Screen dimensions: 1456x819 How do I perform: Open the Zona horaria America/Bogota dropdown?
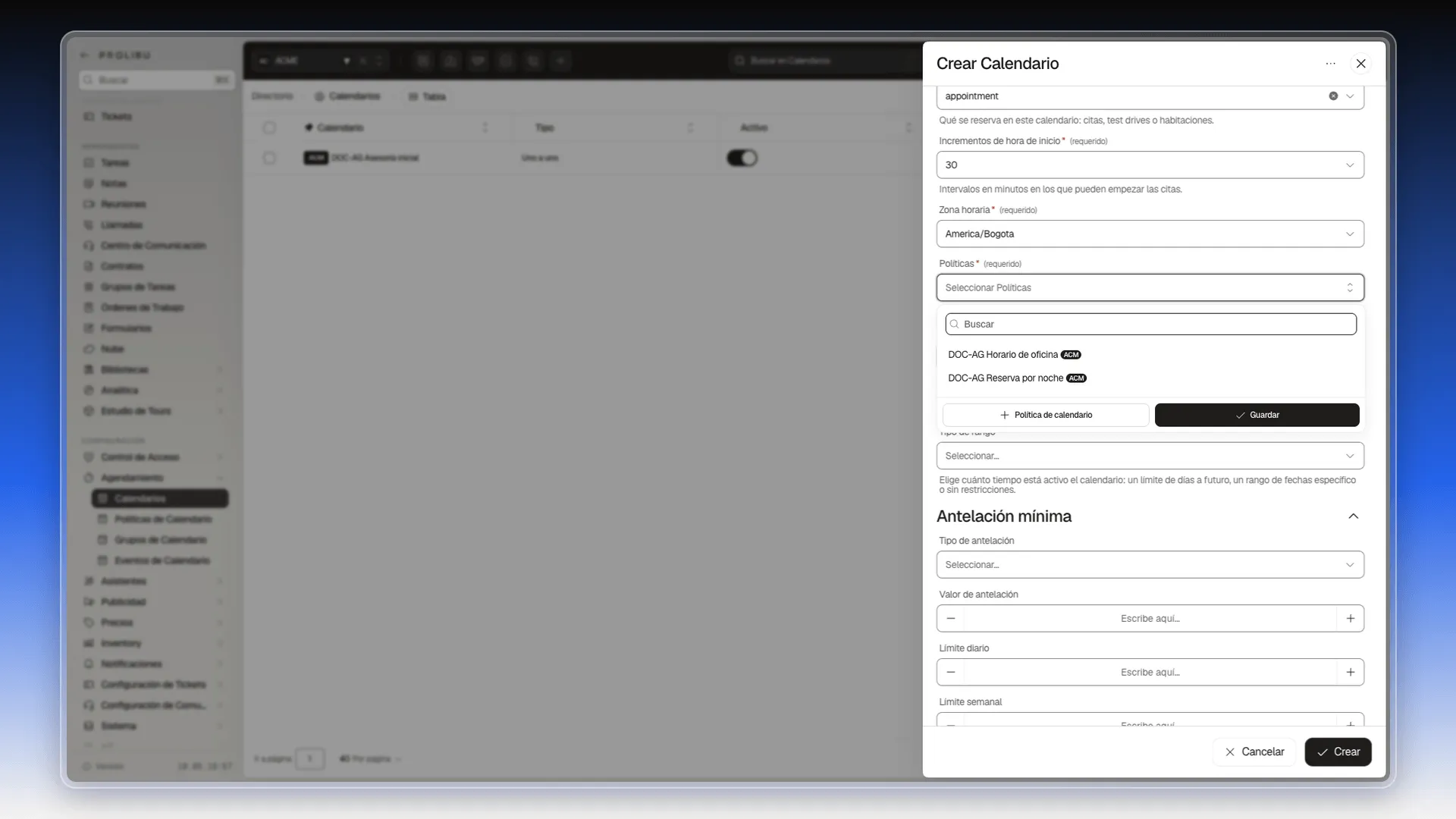[1150, 234]
